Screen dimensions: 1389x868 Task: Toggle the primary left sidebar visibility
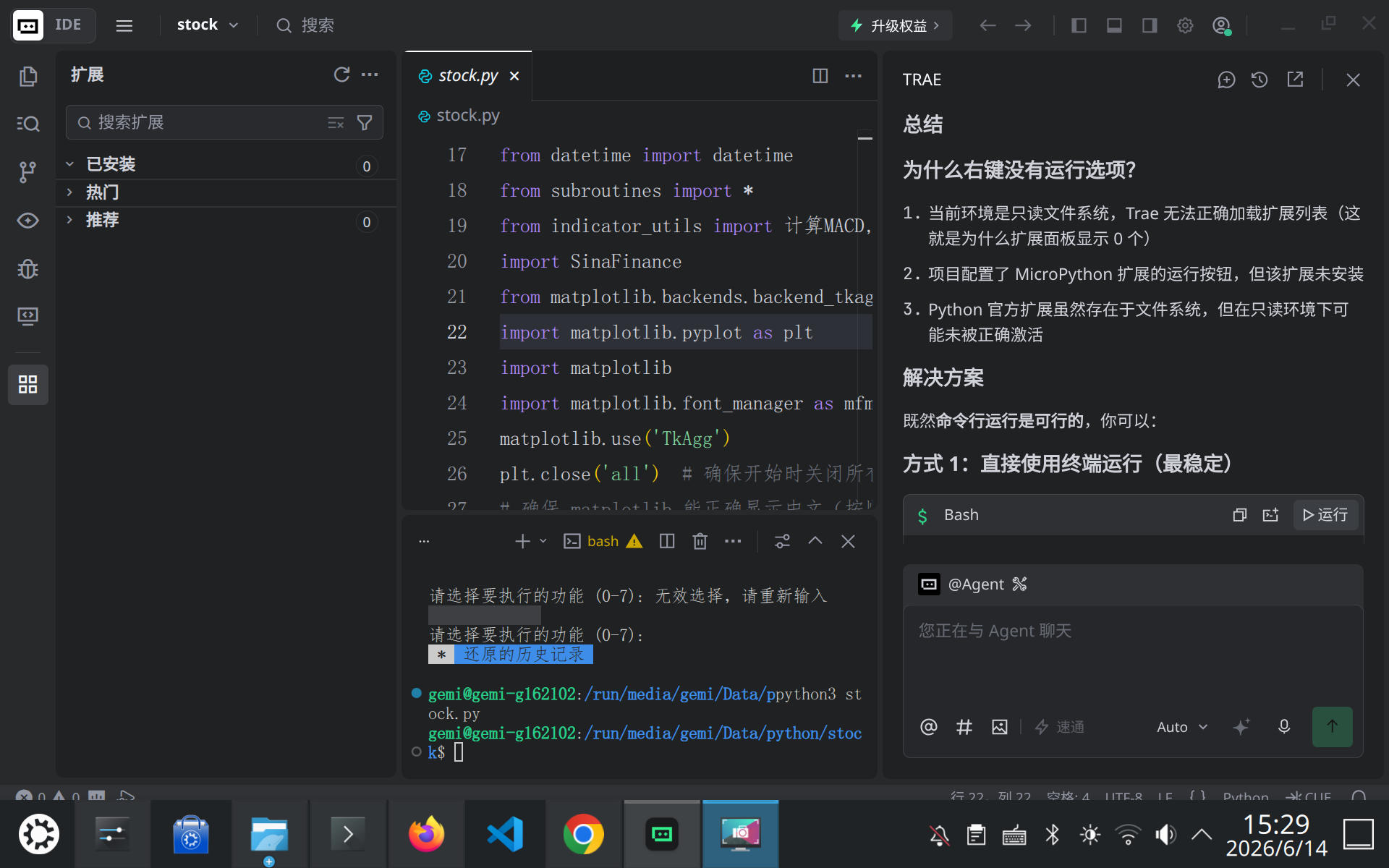[1079, 26]
